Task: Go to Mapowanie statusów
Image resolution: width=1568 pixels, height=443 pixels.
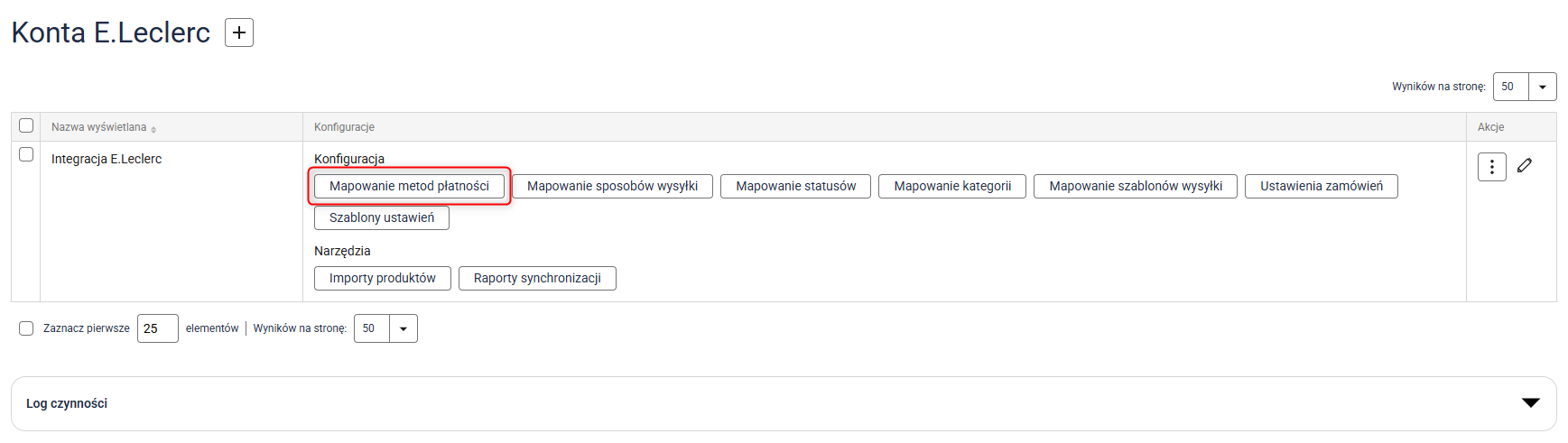Action: tap(795, 186)
